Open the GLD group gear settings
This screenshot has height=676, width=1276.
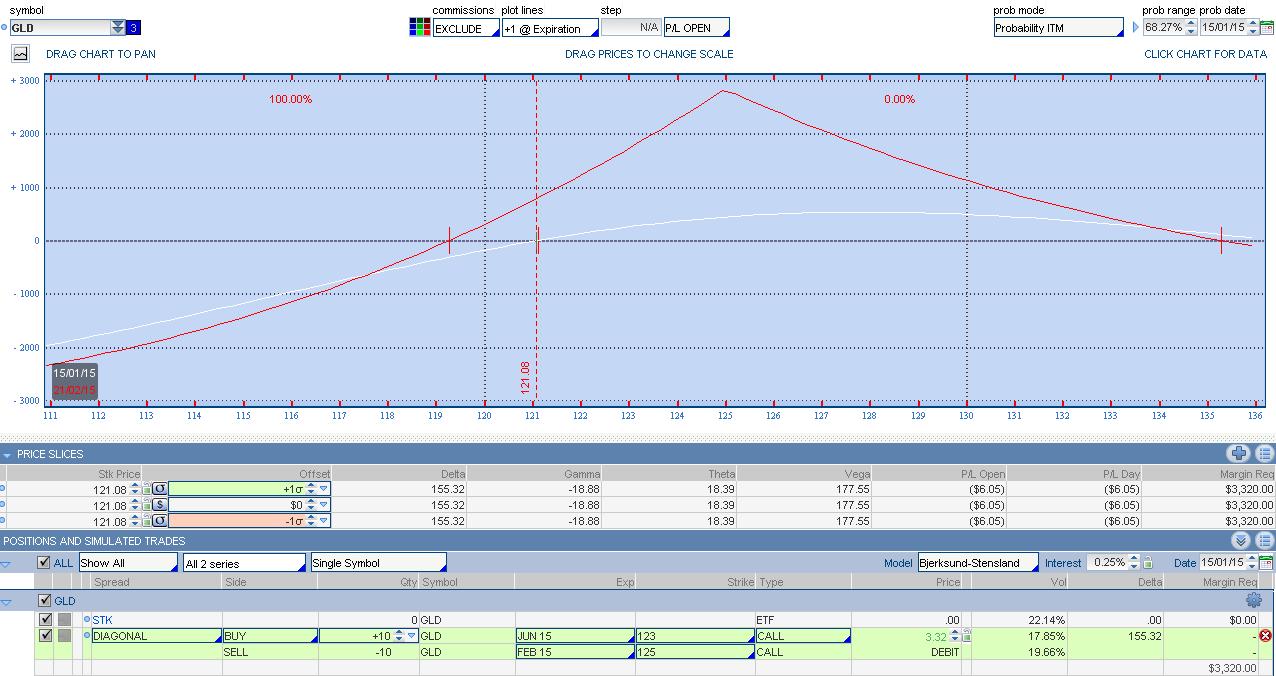point(1254,601)
